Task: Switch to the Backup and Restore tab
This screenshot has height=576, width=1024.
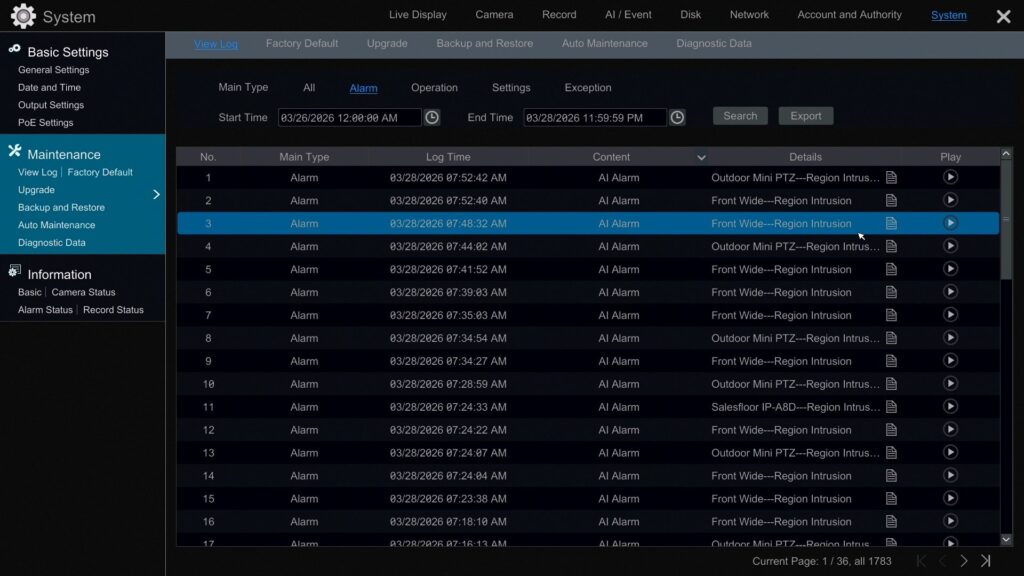Action: pyautogui.click(x=484, y=43)
